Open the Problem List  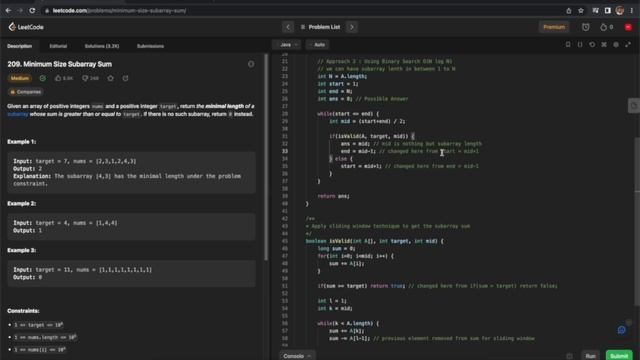(320, 27)
